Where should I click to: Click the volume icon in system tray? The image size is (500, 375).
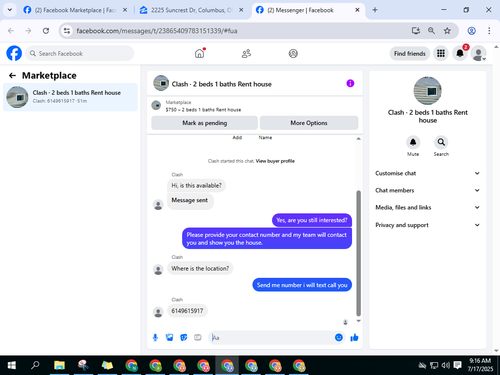coord(445,365)
